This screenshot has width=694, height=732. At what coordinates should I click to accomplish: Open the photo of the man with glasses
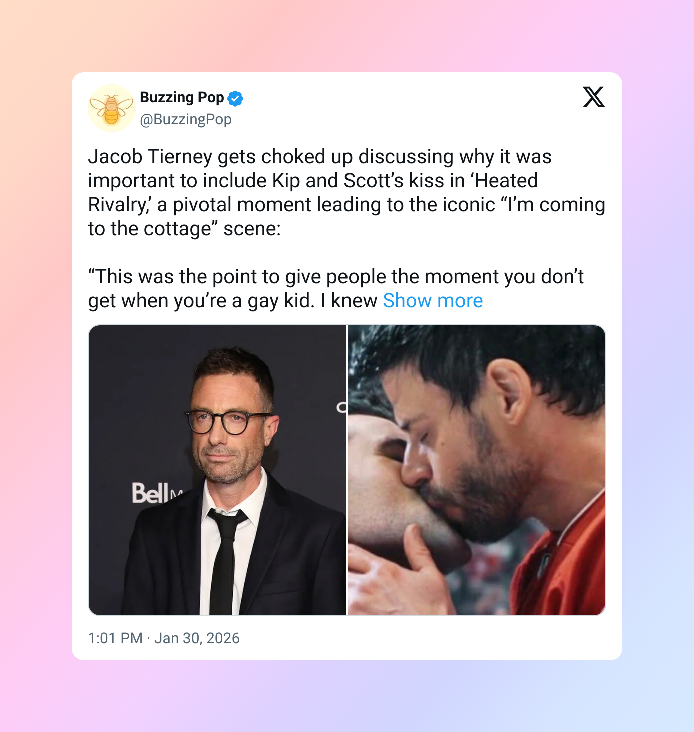pos(217,470)
